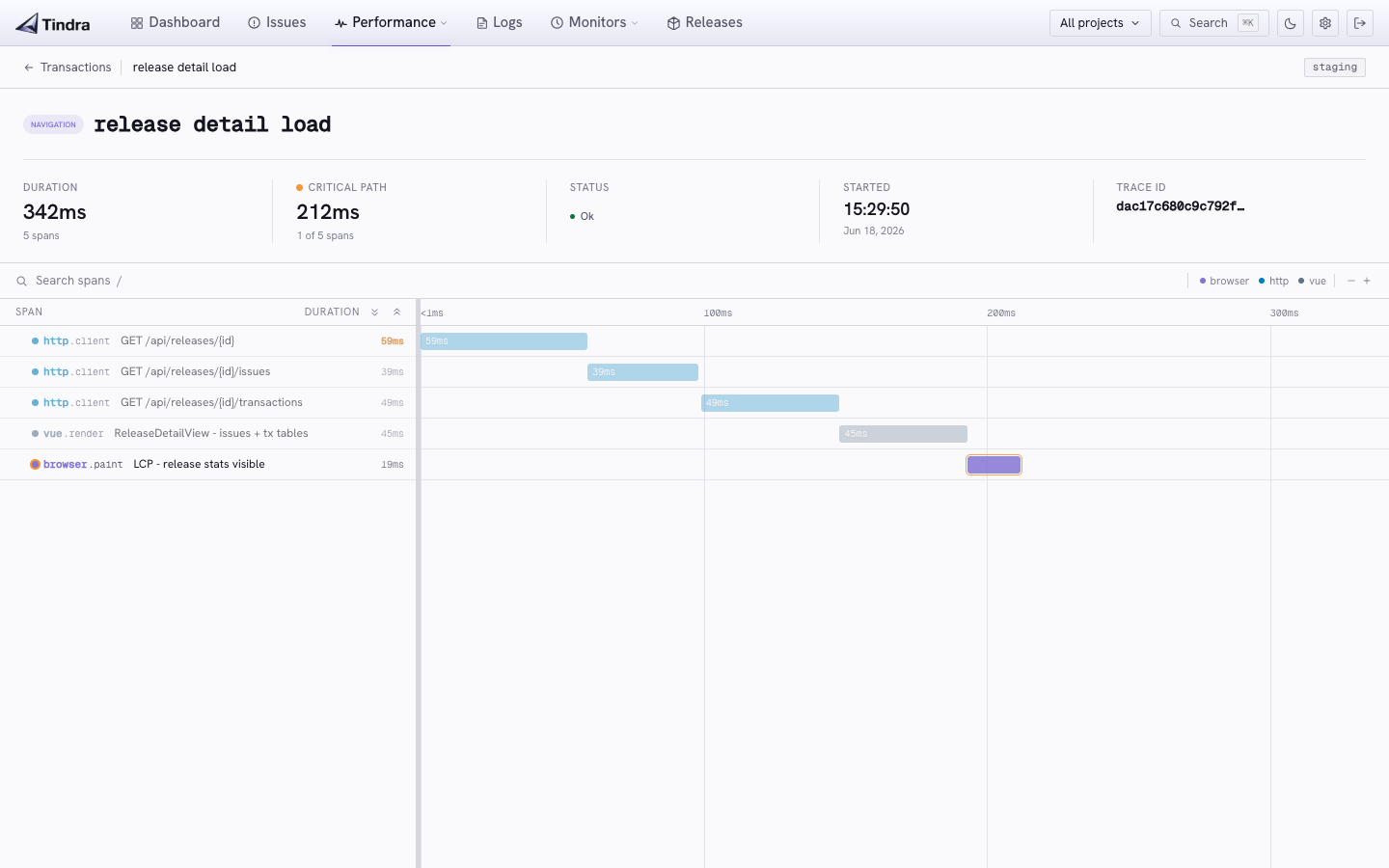Click the 49ms timeline bar
Image resolution: width=1389 pixels, height=868 pixels.
tap(770, 403)
